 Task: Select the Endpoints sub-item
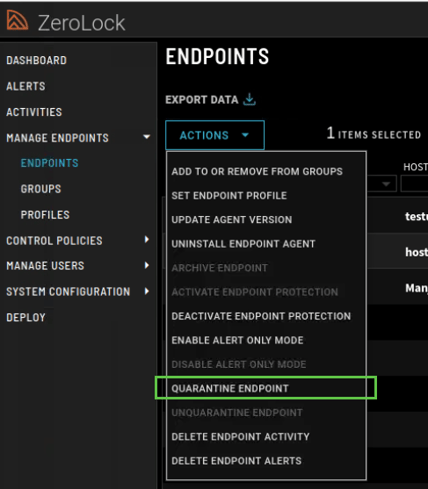pyautogui.click(x=49, y=163)
